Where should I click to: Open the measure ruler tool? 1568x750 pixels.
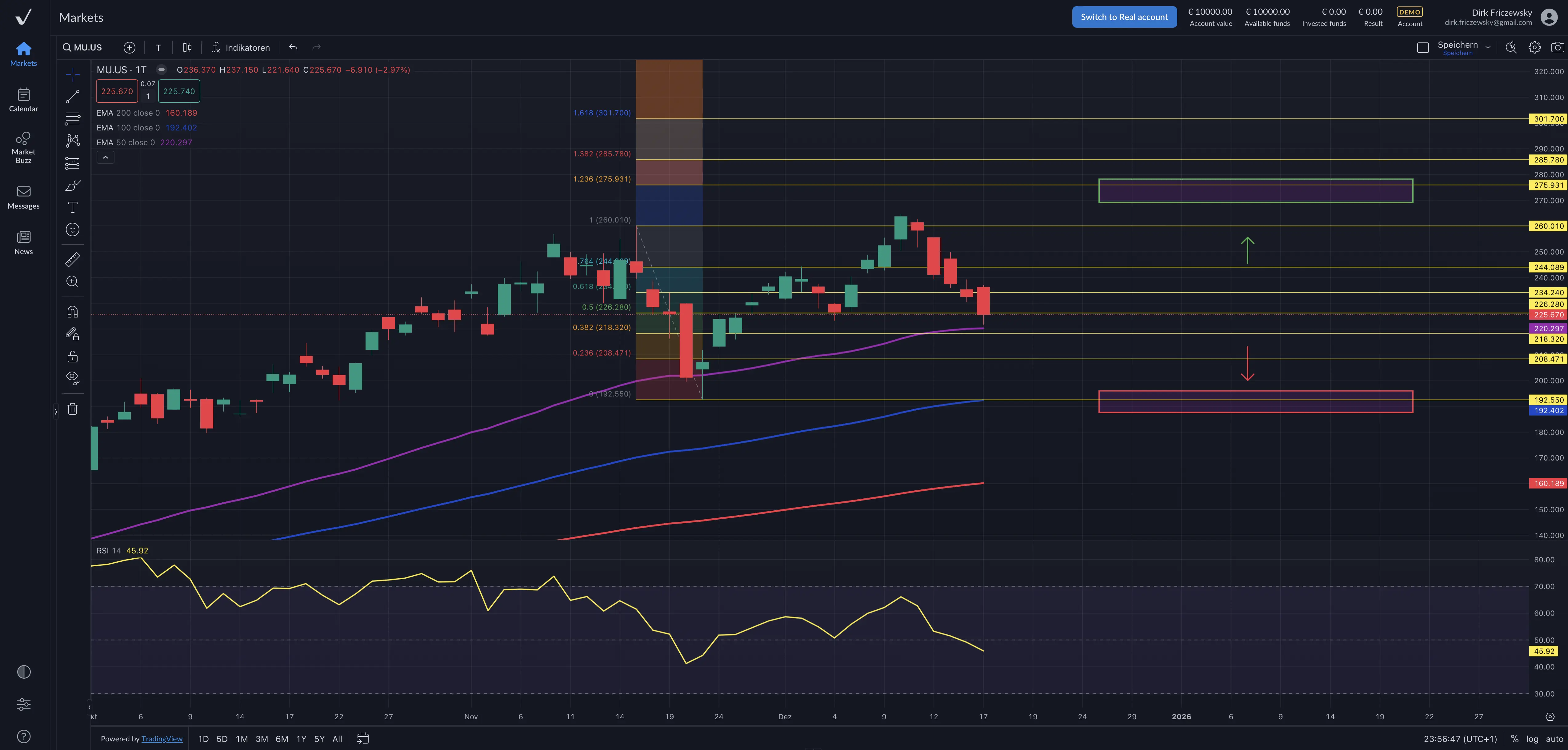tap(72, 260)
